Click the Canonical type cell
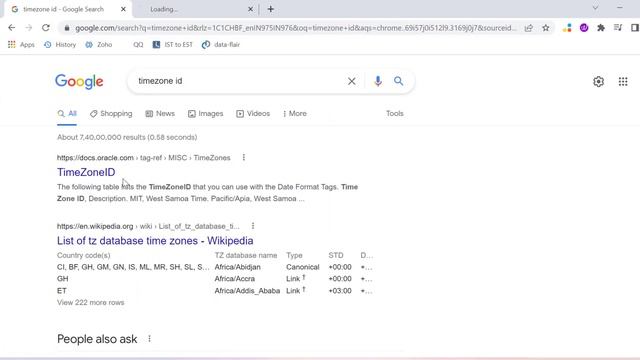 coord(302,267)
